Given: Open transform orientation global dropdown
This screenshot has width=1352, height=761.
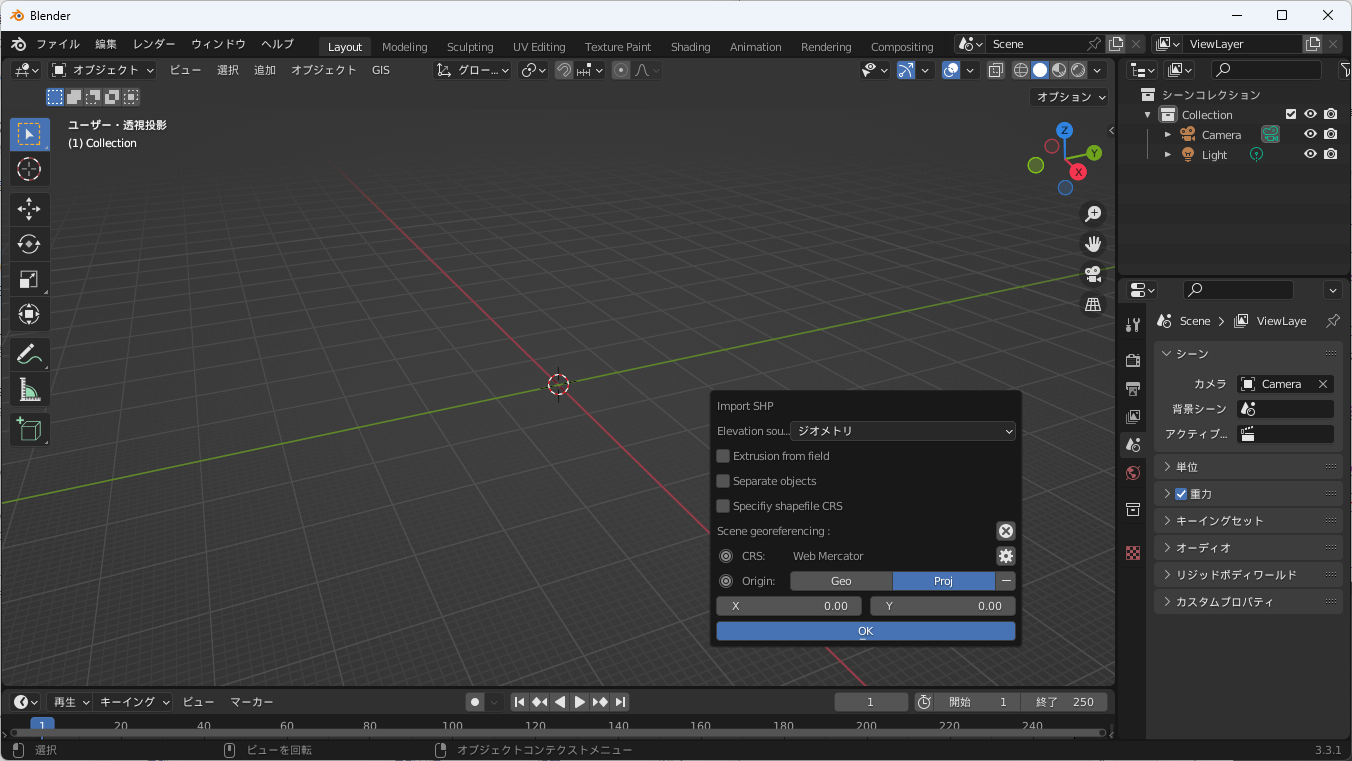Looking at the screenshot, I should [x=473, y=70].
